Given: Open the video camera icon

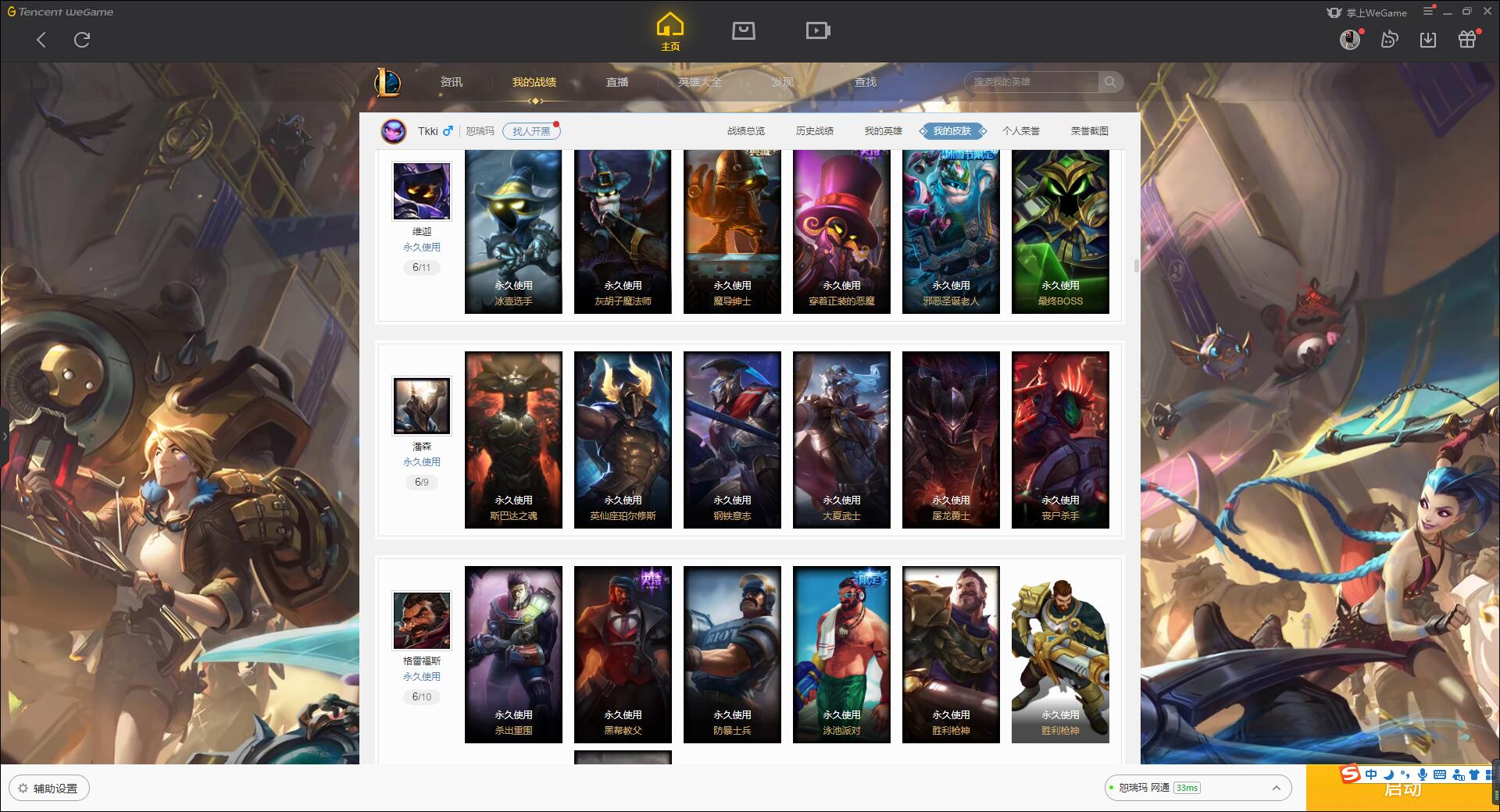Looking at the screenshot, I should point(818,30).
